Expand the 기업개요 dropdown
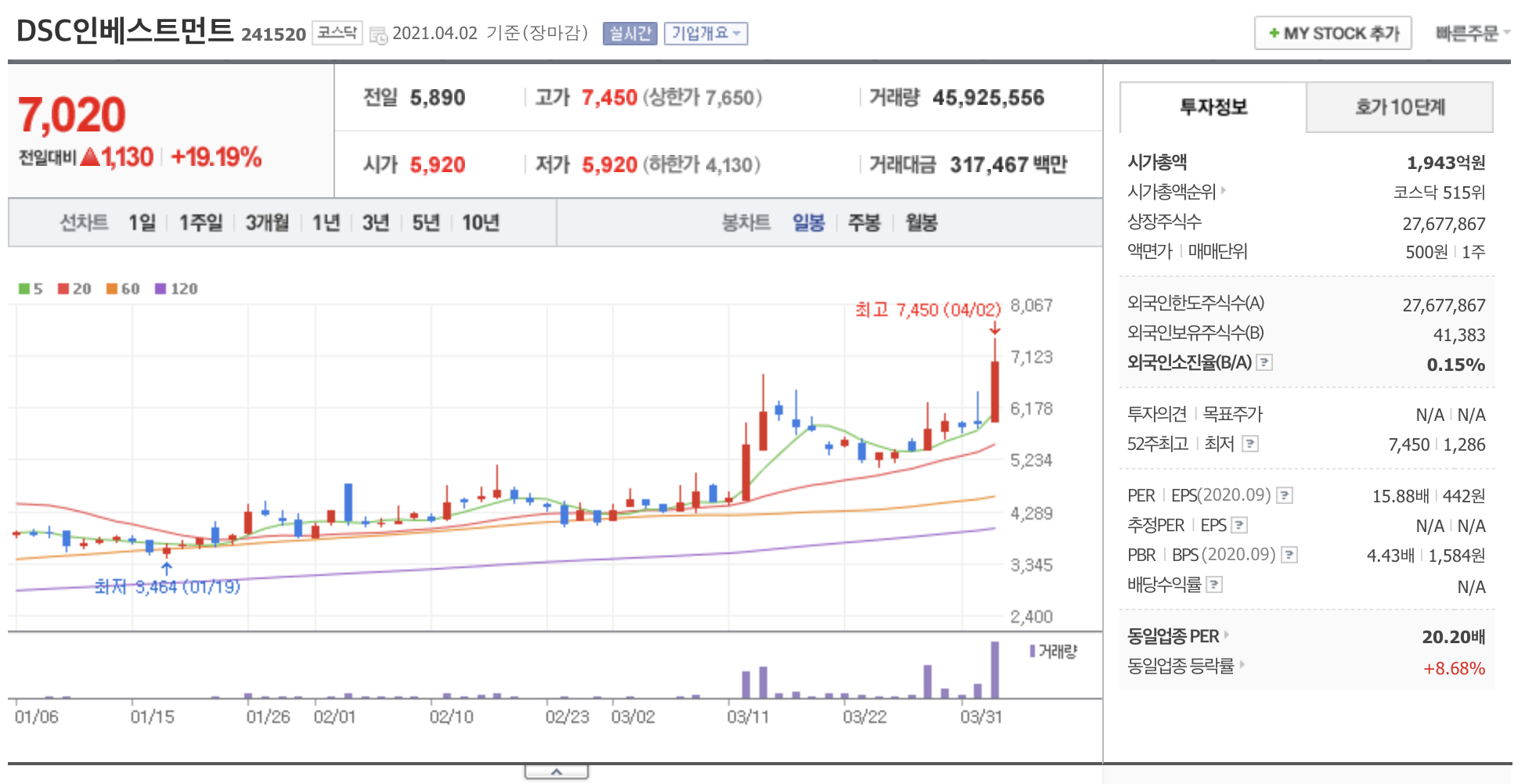1525x784 pixels. coord(706,34)
